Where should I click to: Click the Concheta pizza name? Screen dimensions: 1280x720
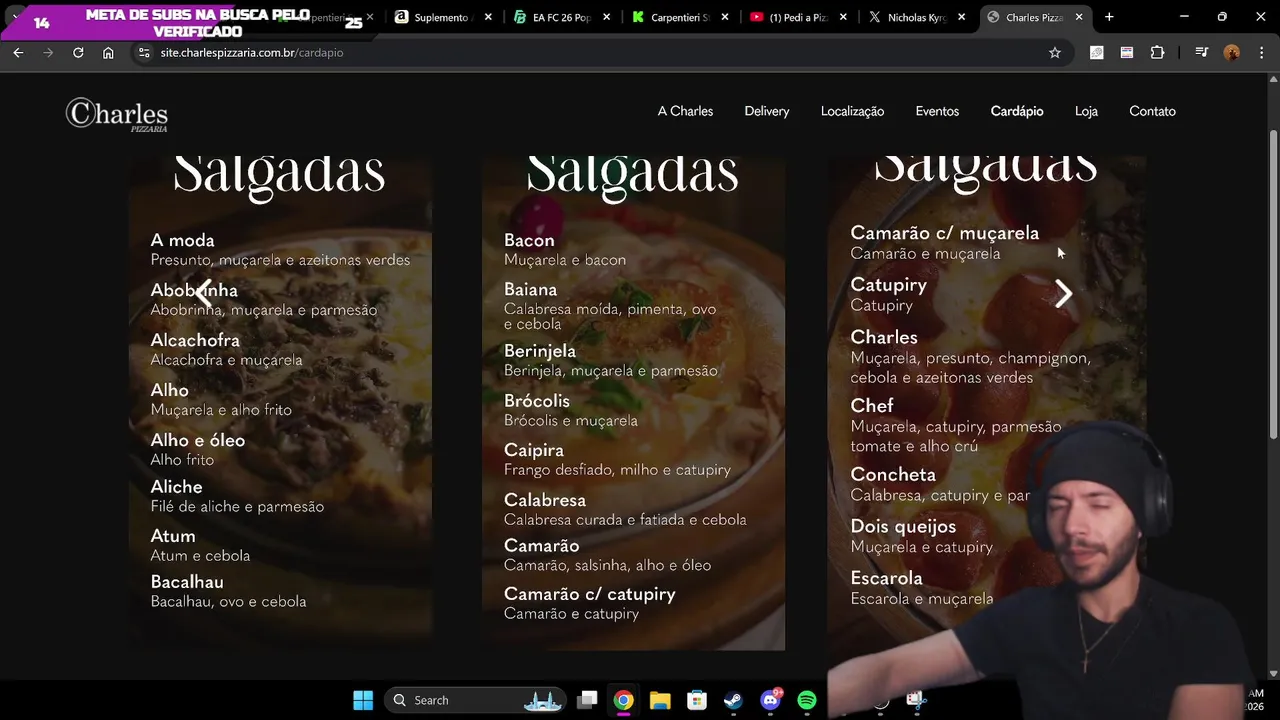[x=893, y=475]
